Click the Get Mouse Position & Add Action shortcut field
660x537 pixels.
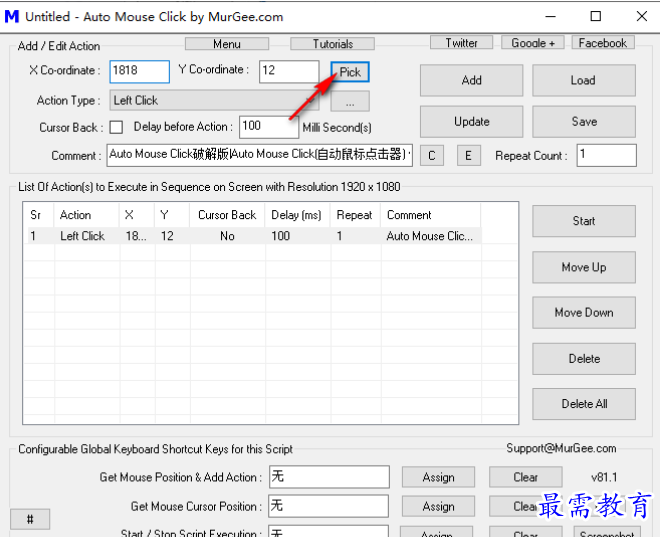tap(329, 477)
